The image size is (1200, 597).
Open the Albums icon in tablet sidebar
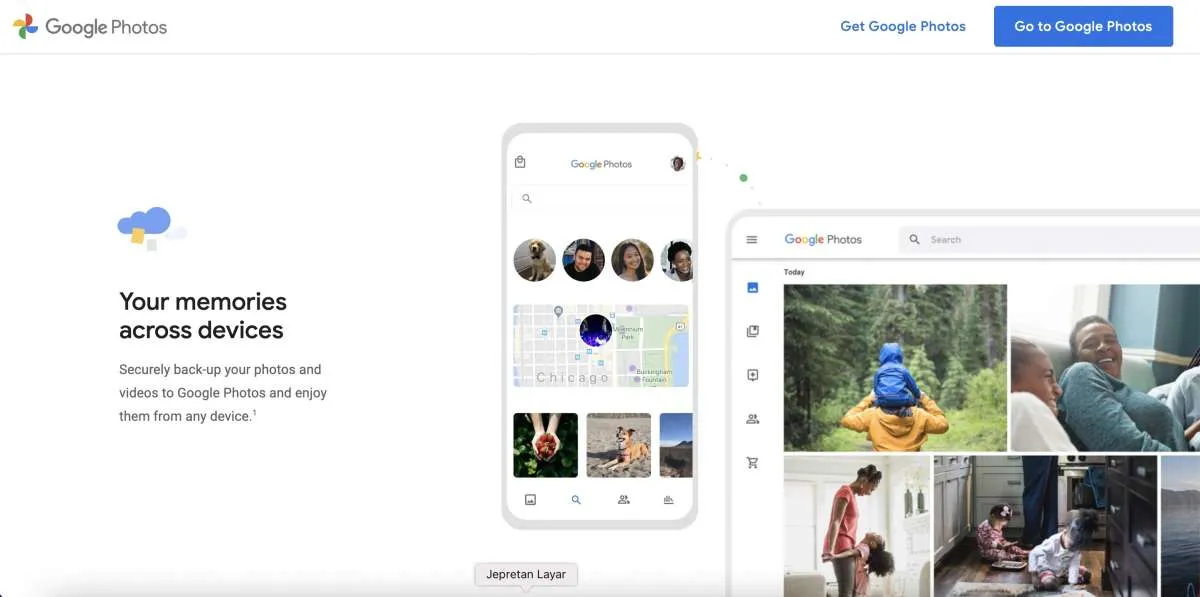(x=752, y=331)
